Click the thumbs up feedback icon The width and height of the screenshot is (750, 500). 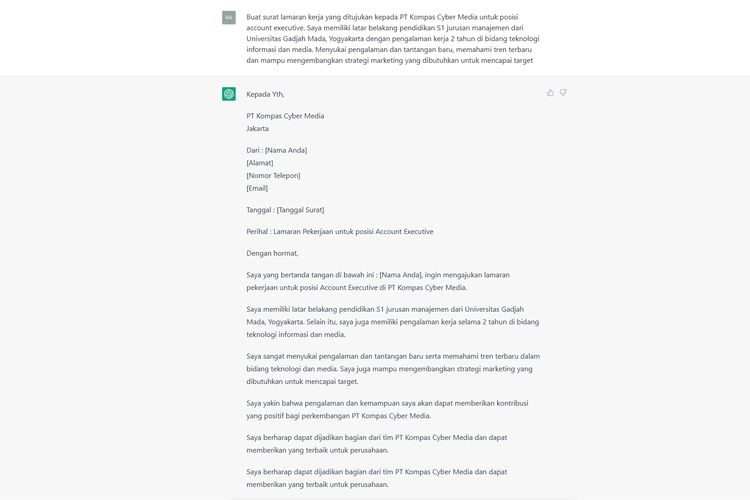(x=550, y=93)
